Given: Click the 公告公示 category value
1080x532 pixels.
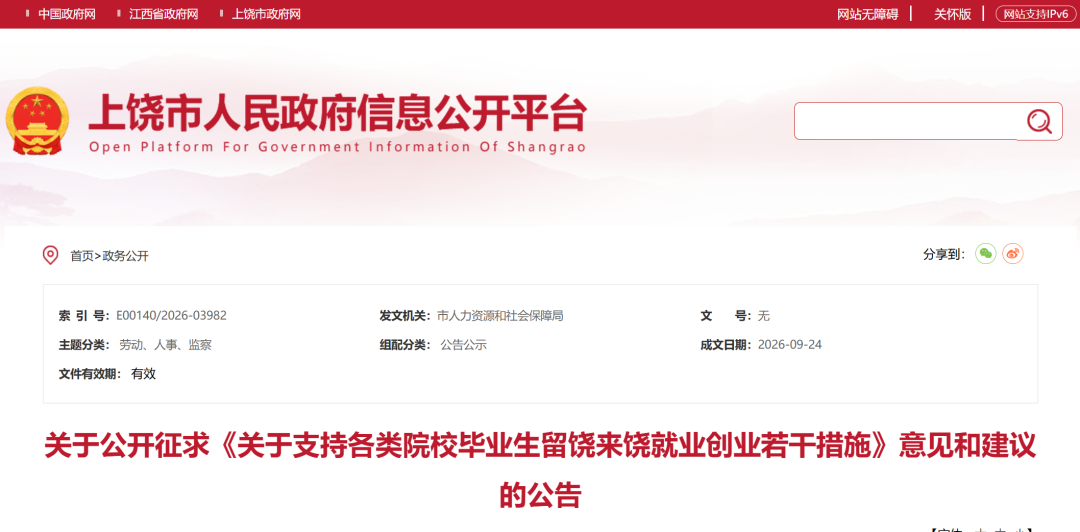Looking at the screenshot, I should pyautogui.click(x=464, y=345).
